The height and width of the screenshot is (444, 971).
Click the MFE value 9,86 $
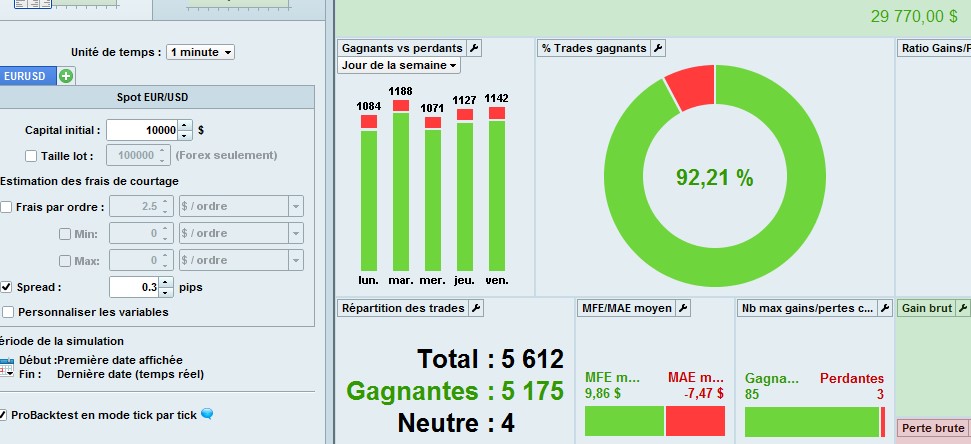[x=603, y=393]
